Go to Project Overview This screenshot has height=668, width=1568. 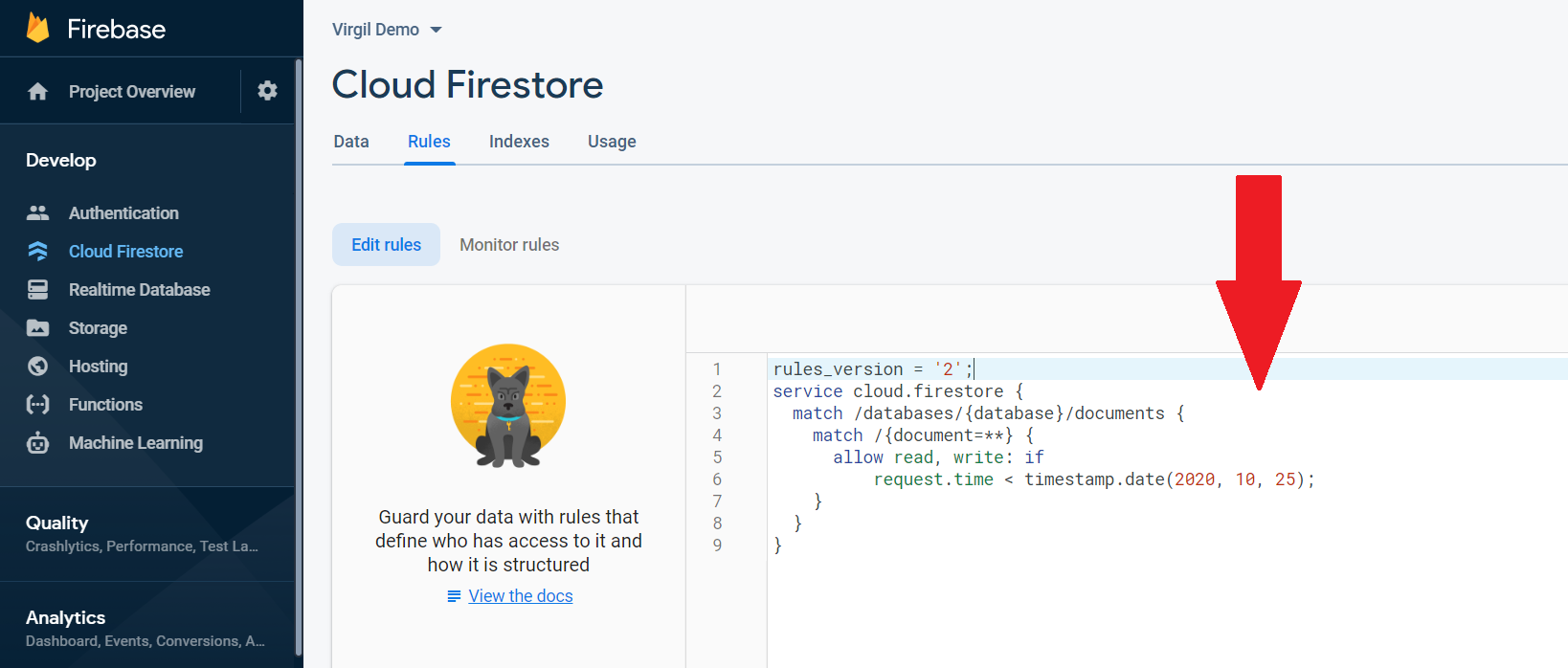point(132,91)
